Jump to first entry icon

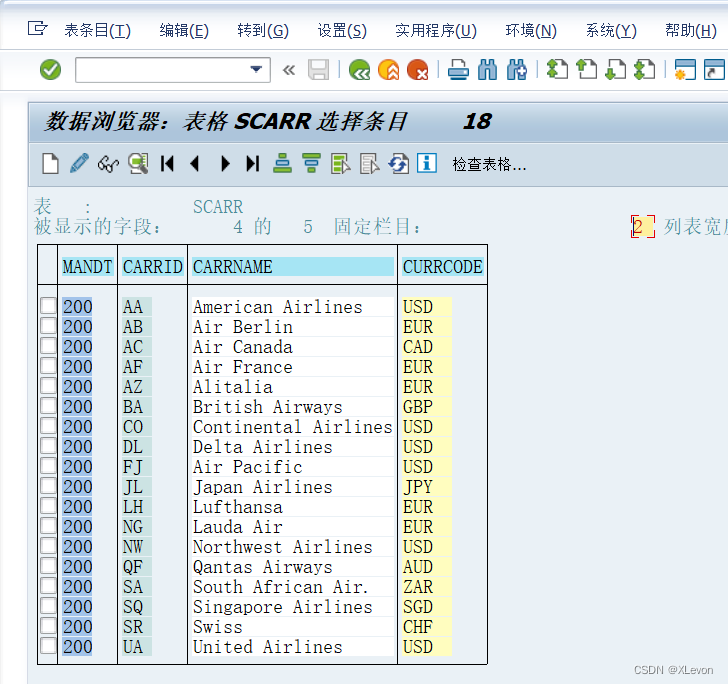(x=167, y=164)
